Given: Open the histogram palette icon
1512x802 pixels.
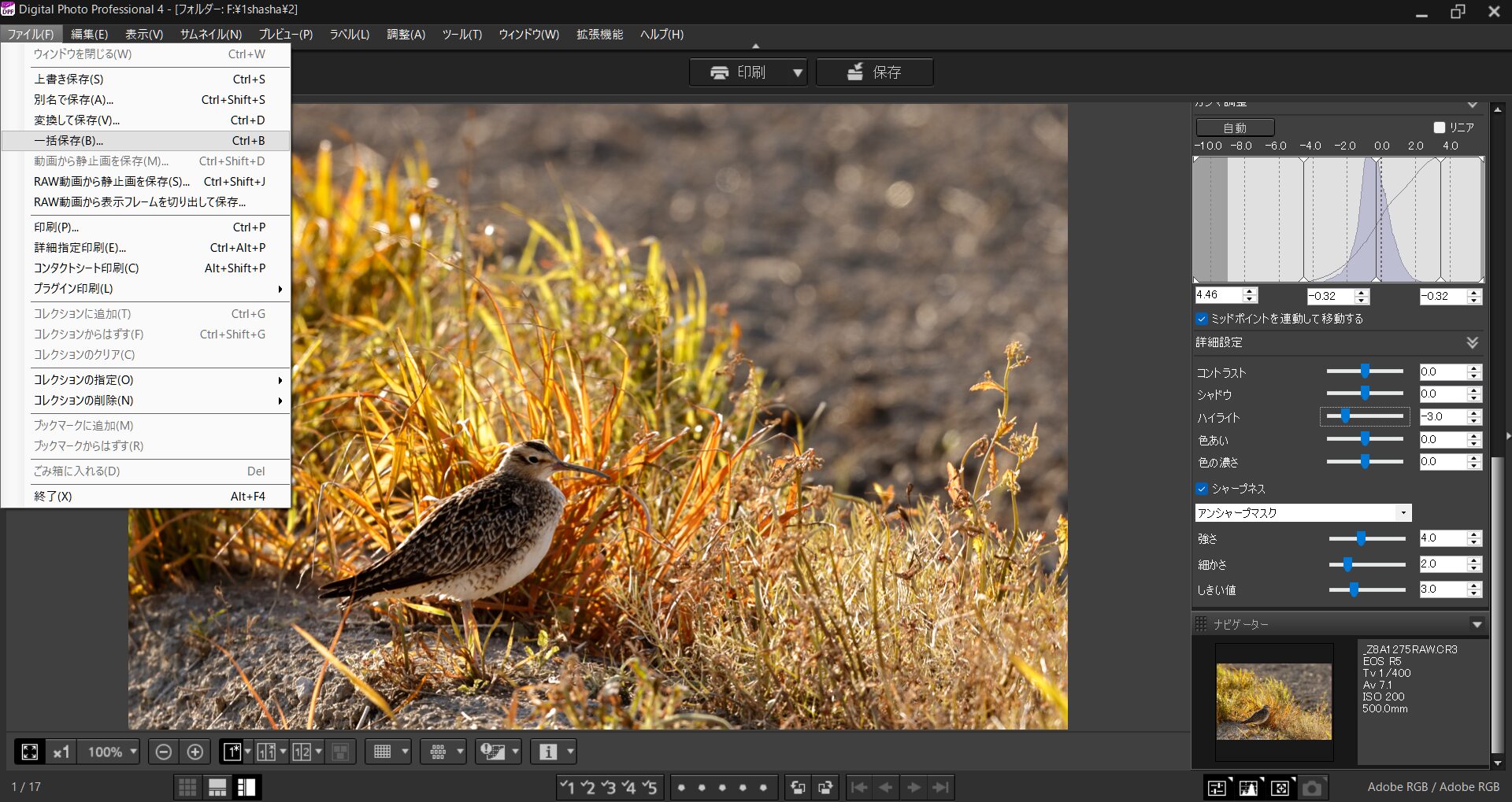Looking at the screenshot, I should (x=1248, y=787).
